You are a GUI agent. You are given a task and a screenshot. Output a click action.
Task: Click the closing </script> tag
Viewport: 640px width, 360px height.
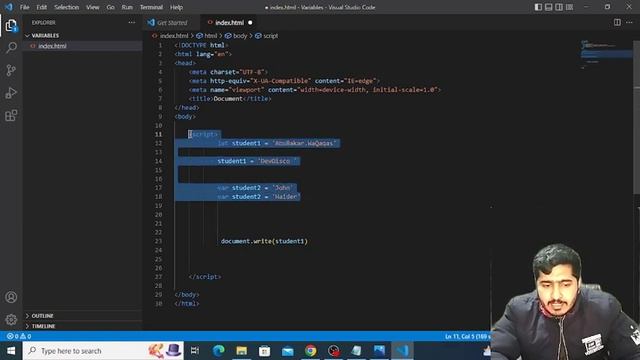tap(205, 277)
